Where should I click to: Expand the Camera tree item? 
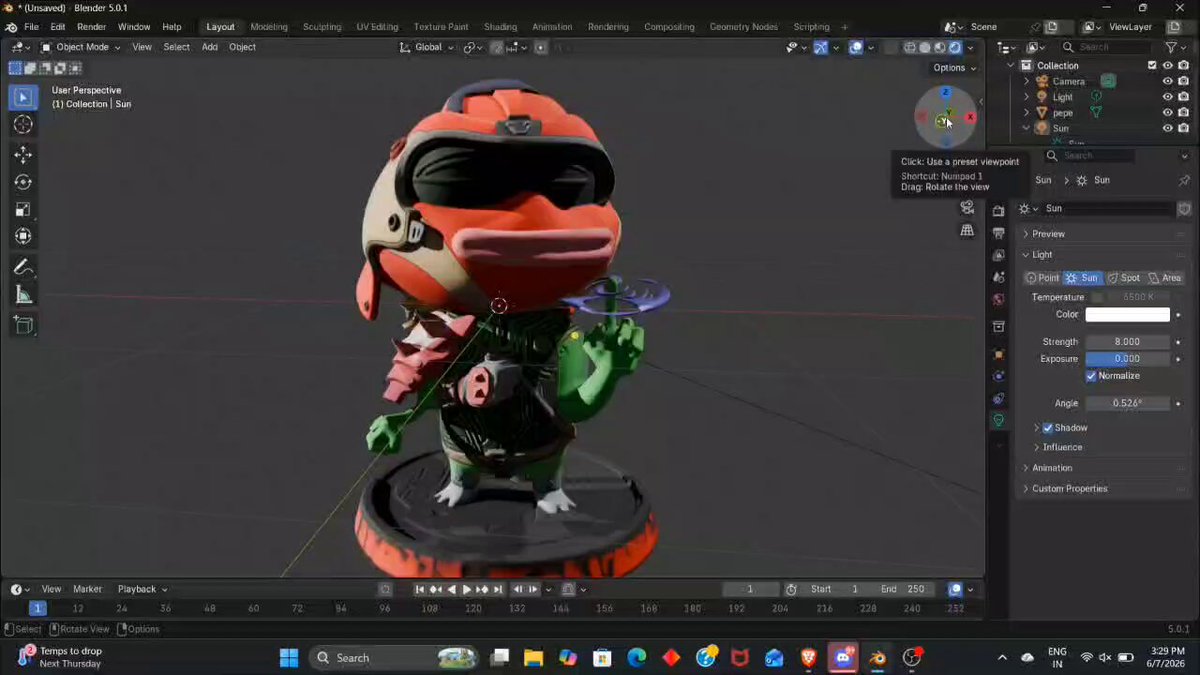1026,81
